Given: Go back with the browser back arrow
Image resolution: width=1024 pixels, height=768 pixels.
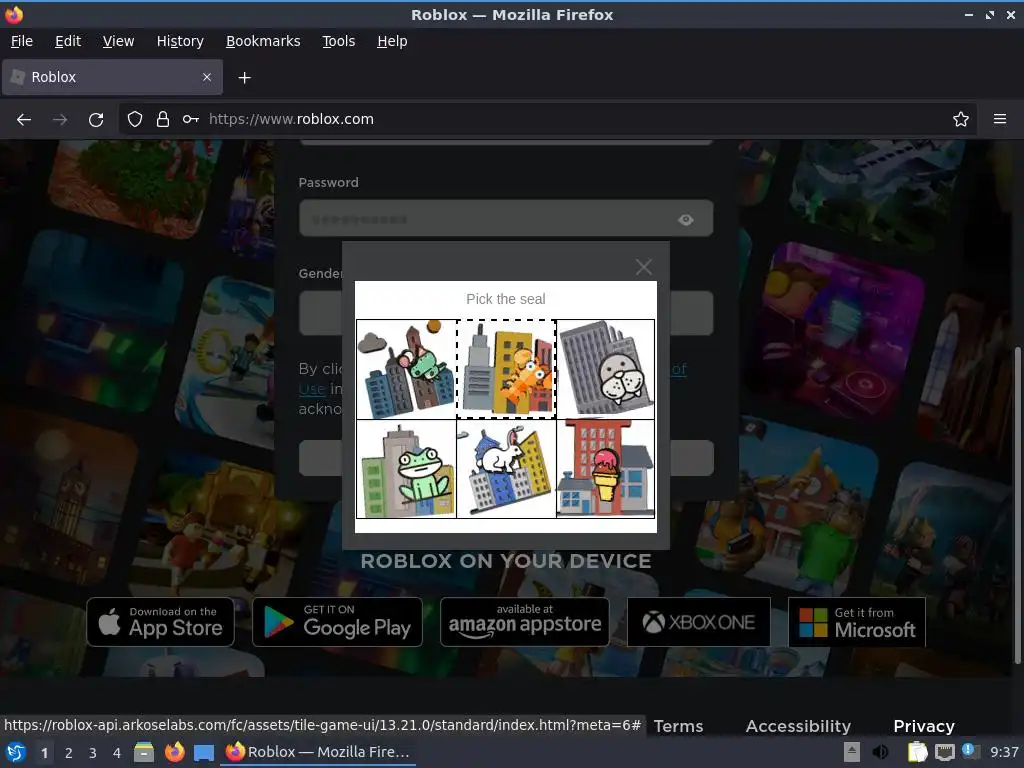Looking at the screenshot, I should pos(24,120).
